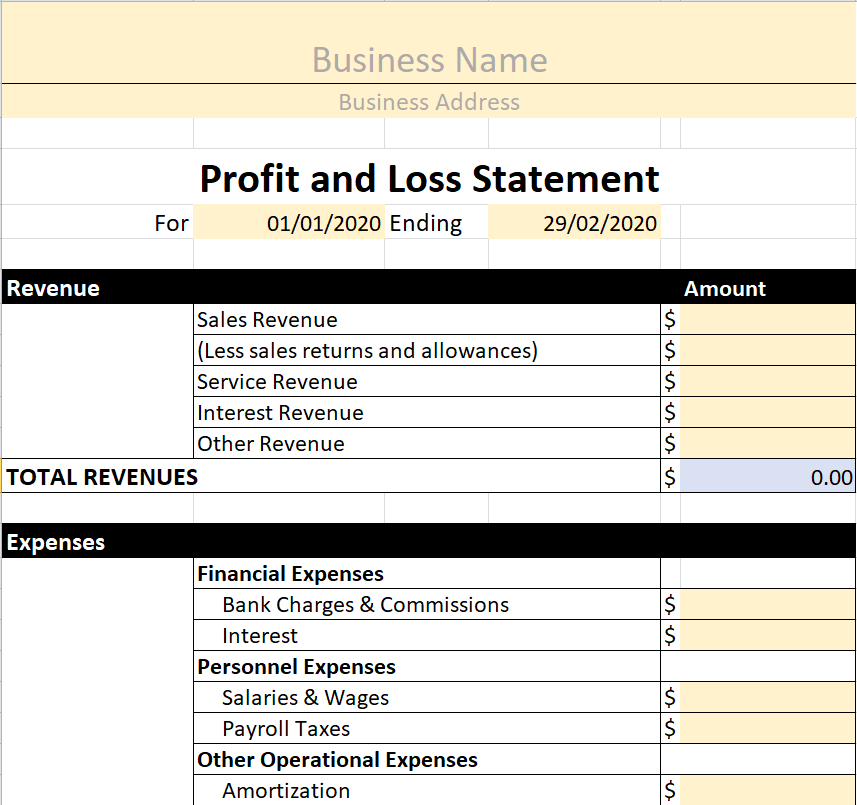Select the Financial Expenses label cell
Screen dimensions: 857x805
click(291, 574)
